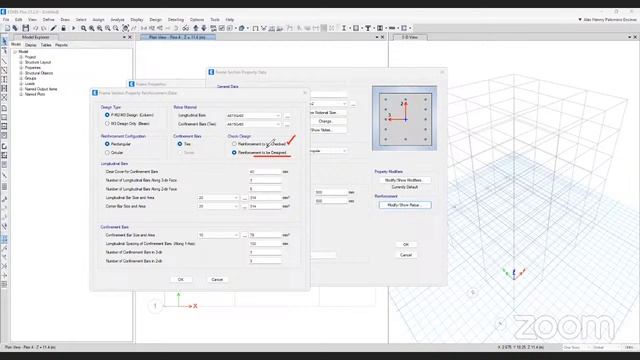This screenshot has width=640, height=360.
Task: Select Circular reinforcement configuration
Action: 107,153
